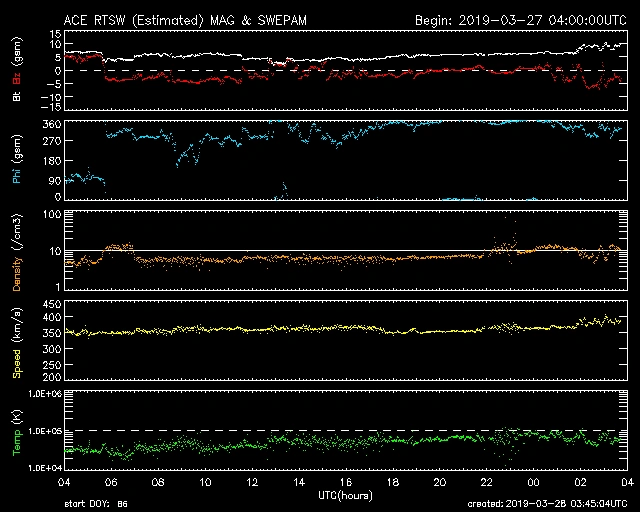
Task: Select the 350 tick on Speed axis
Action: tap(52, 333)
